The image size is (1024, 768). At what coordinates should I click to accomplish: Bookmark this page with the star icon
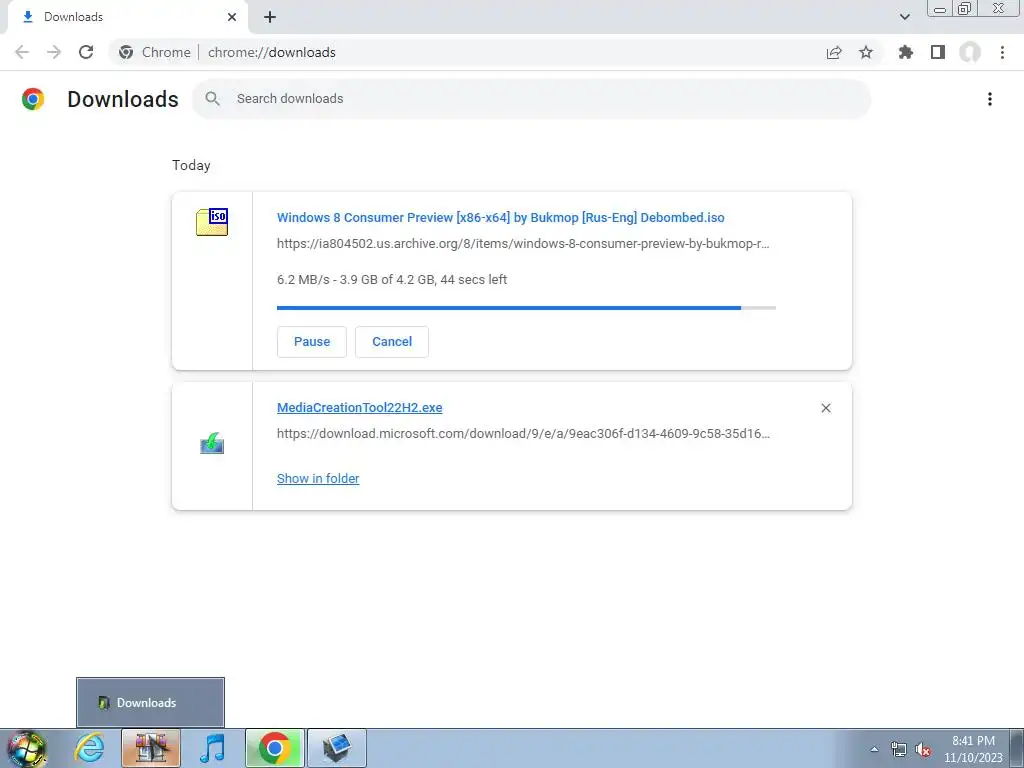tap(866, 52)
